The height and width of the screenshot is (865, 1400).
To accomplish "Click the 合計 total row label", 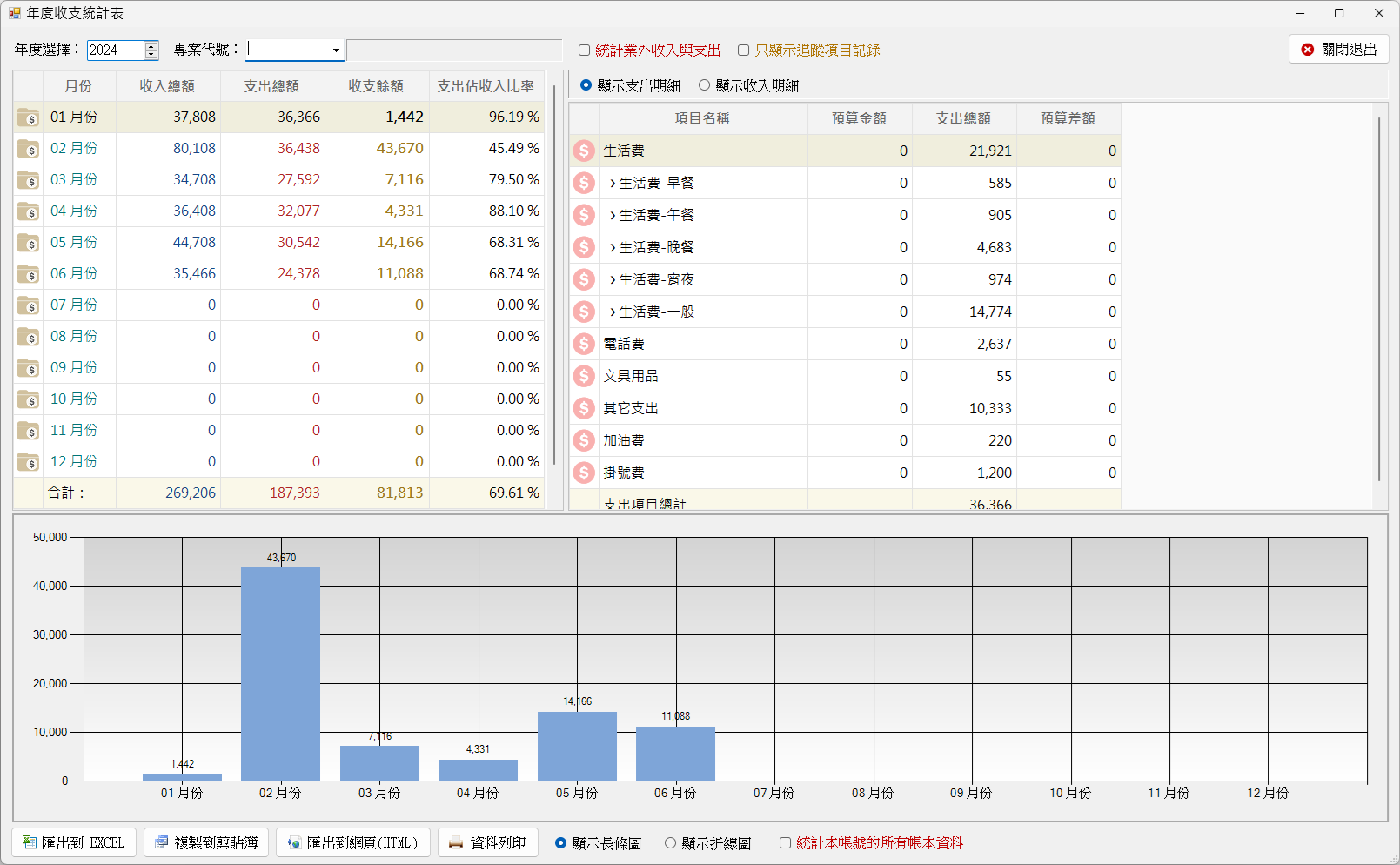I will (67, 493).
